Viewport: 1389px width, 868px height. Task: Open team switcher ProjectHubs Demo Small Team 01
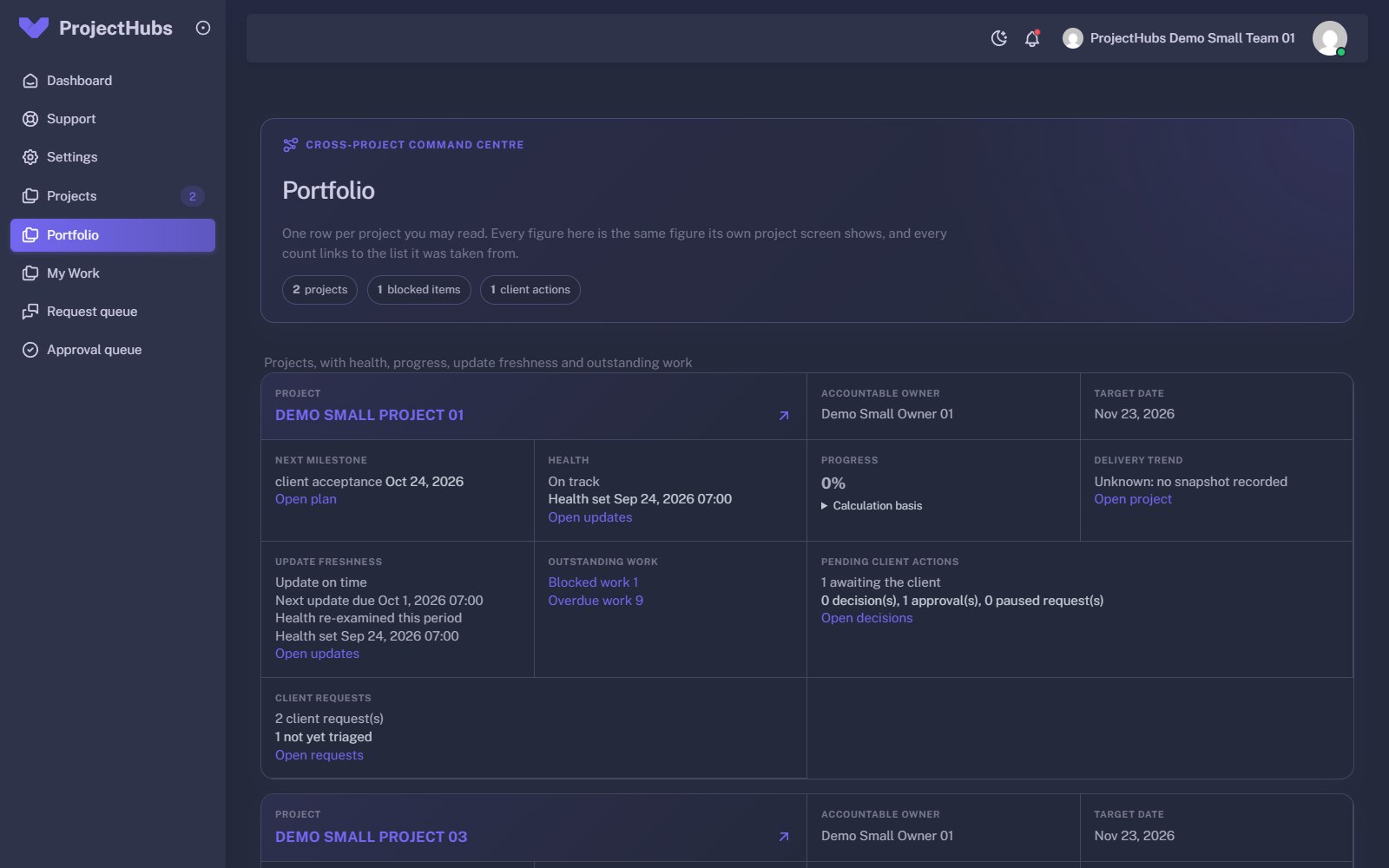[x=1179, y=38]
